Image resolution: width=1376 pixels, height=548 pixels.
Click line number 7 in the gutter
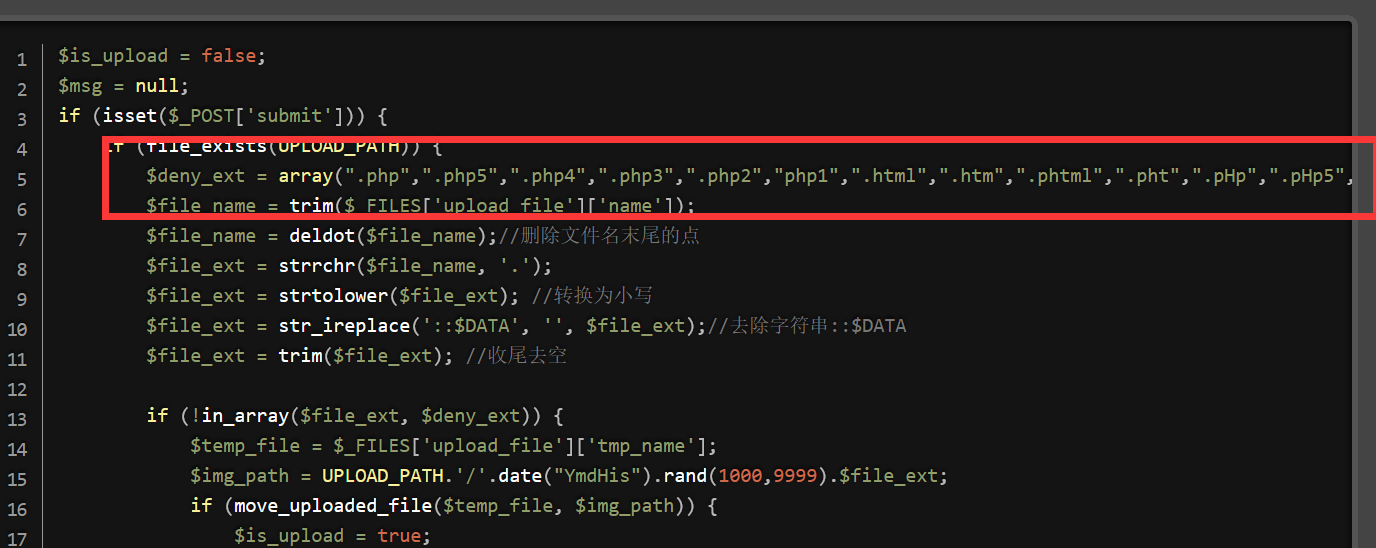22,238
